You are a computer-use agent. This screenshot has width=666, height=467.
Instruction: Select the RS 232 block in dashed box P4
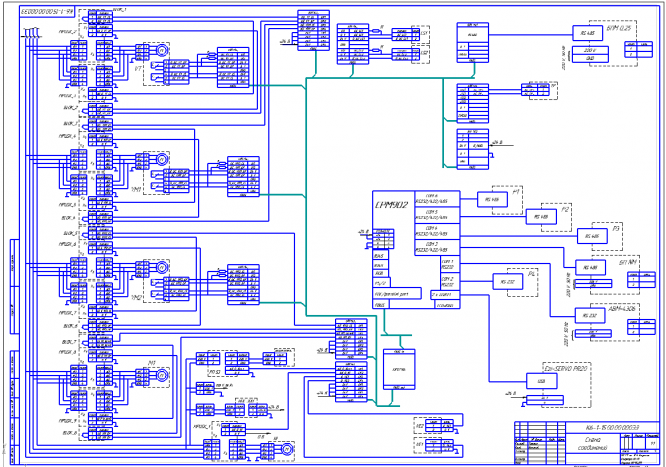(x=508, y=282)
